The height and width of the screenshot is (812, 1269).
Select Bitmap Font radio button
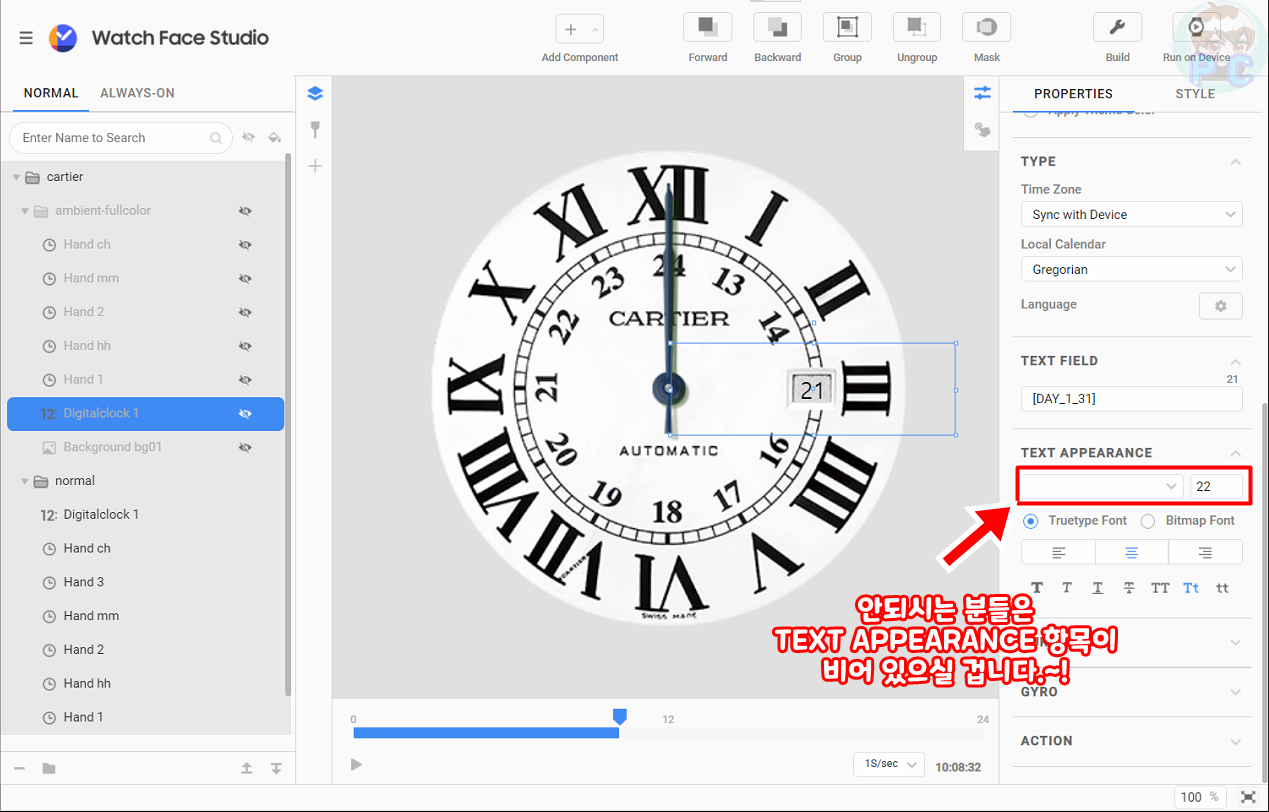click(x=1148, y=521)
